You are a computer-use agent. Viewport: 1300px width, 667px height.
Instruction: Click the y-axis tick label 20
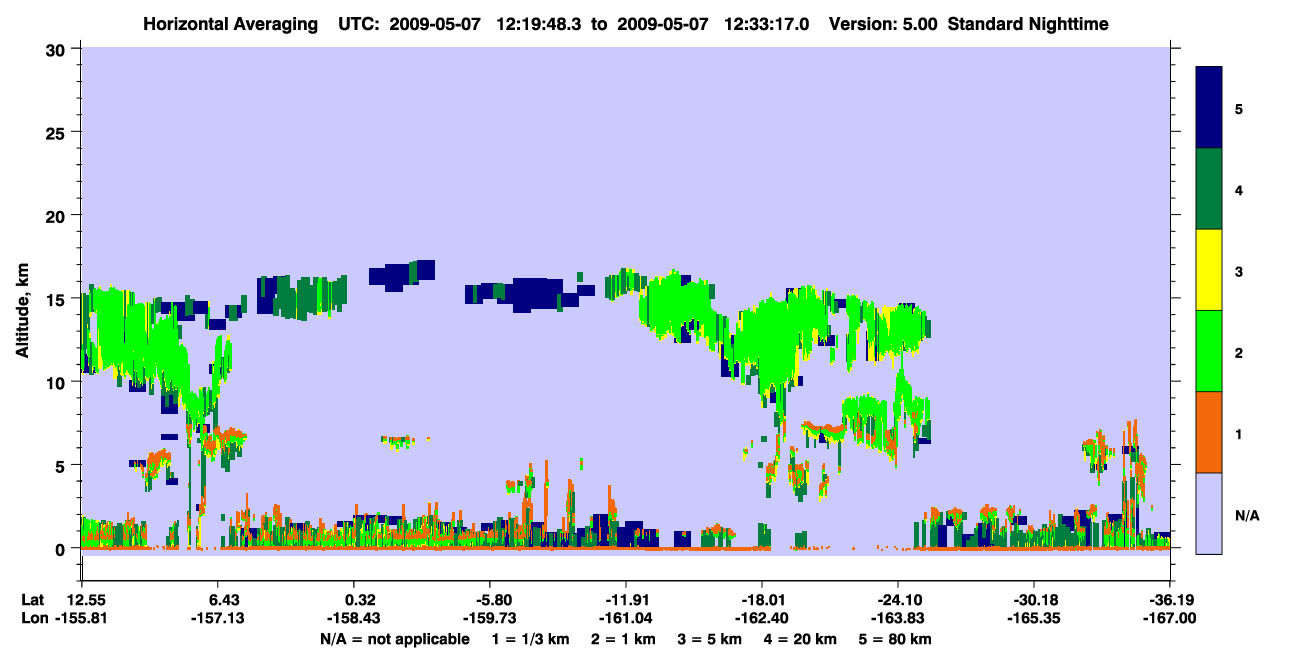pos(58,215)
